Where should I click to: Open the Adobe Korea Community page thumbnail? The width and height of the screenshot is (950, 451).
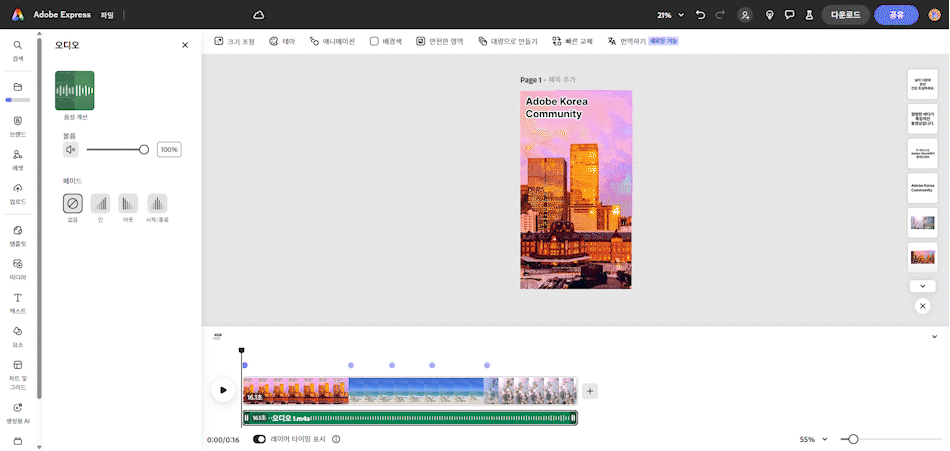pyautogui.click(x=922, y=189)
